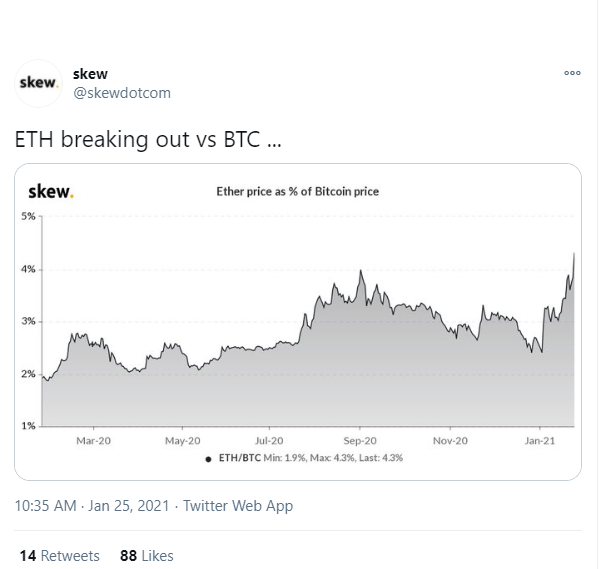Screen dimensions: 613x569
Task: Click the ETH/BTC legend dot marker
Action: (x=208, y=459)
